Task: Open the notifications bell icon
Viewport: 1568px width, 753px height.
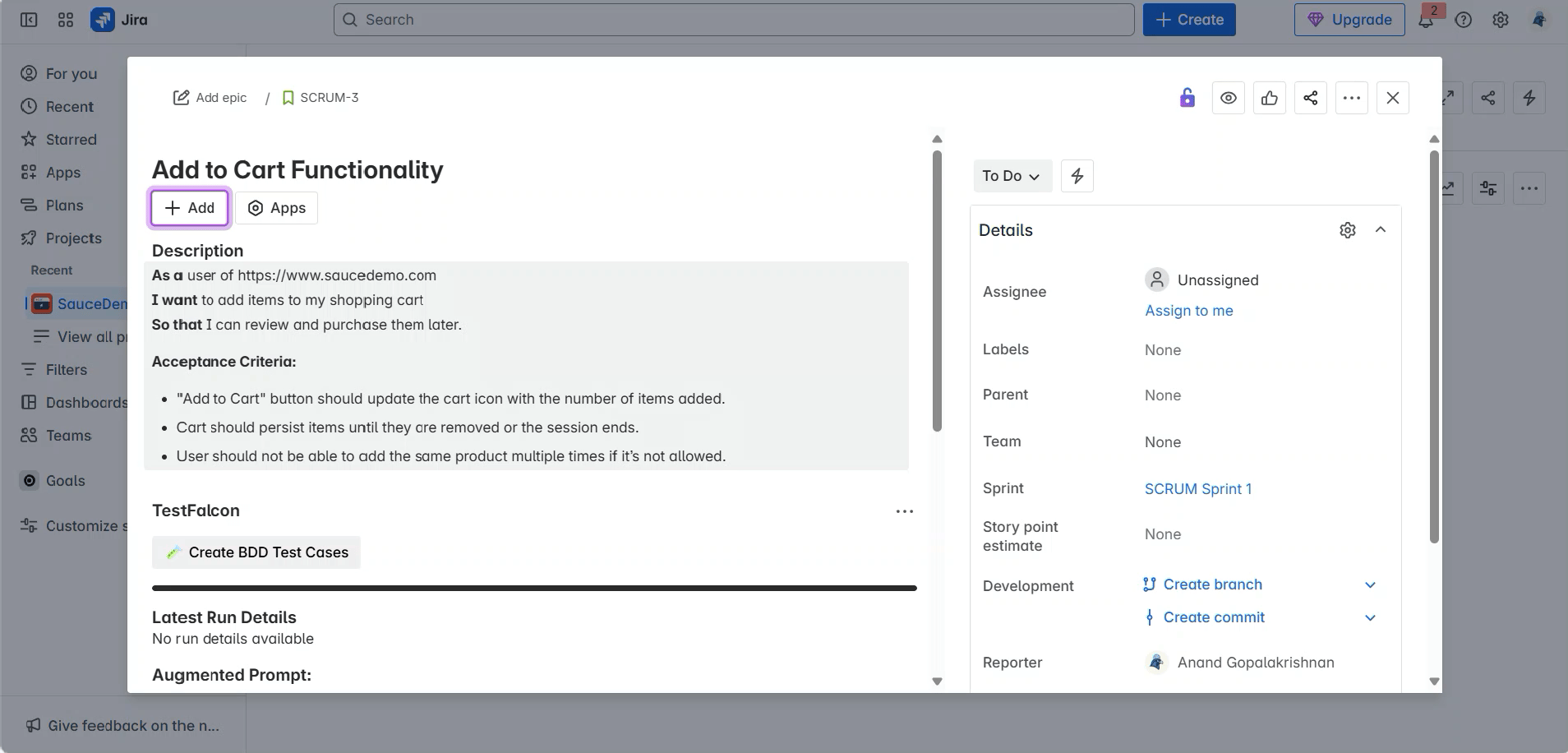Action: point(1426,21)
